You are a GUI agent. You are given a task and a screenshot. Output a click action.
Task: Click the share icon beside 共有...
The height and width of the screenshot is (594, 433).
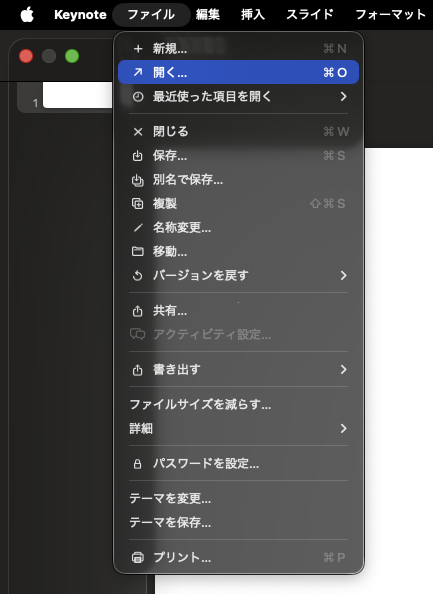[138, 311]
